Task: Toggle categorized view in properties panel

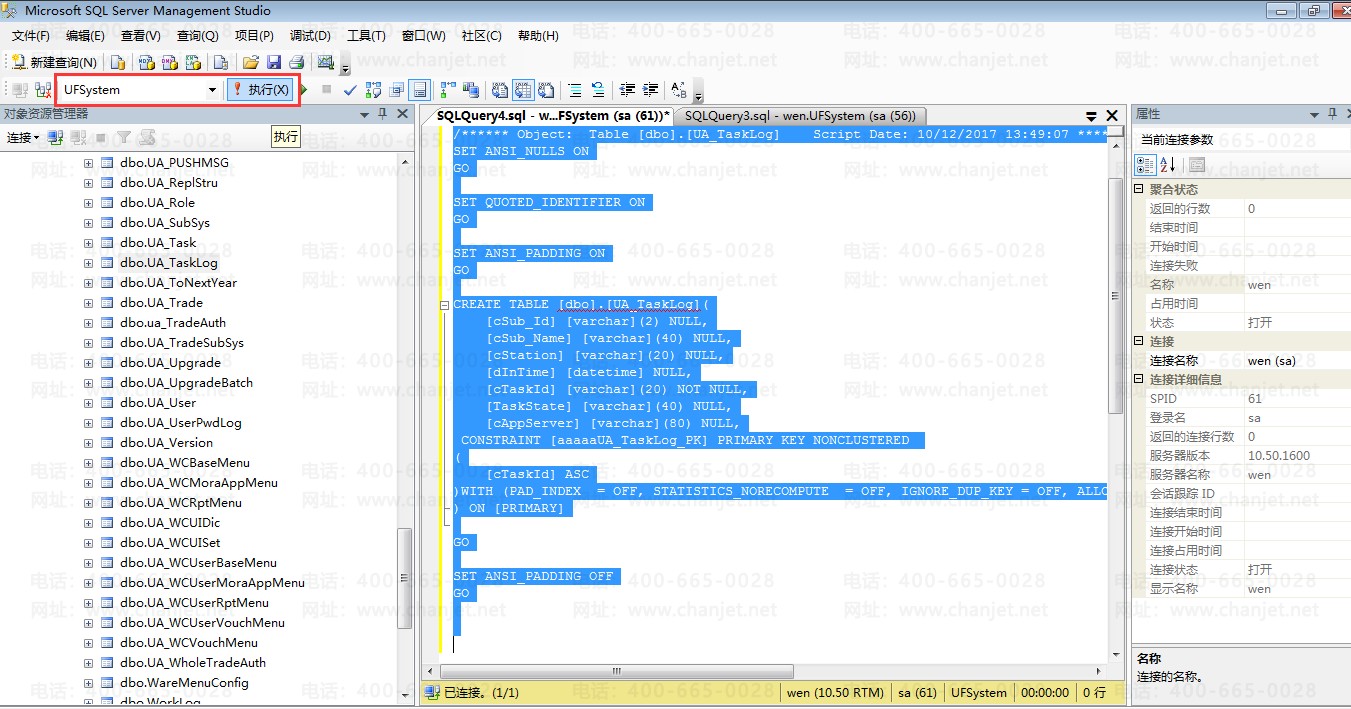Action: point(1146,165)
